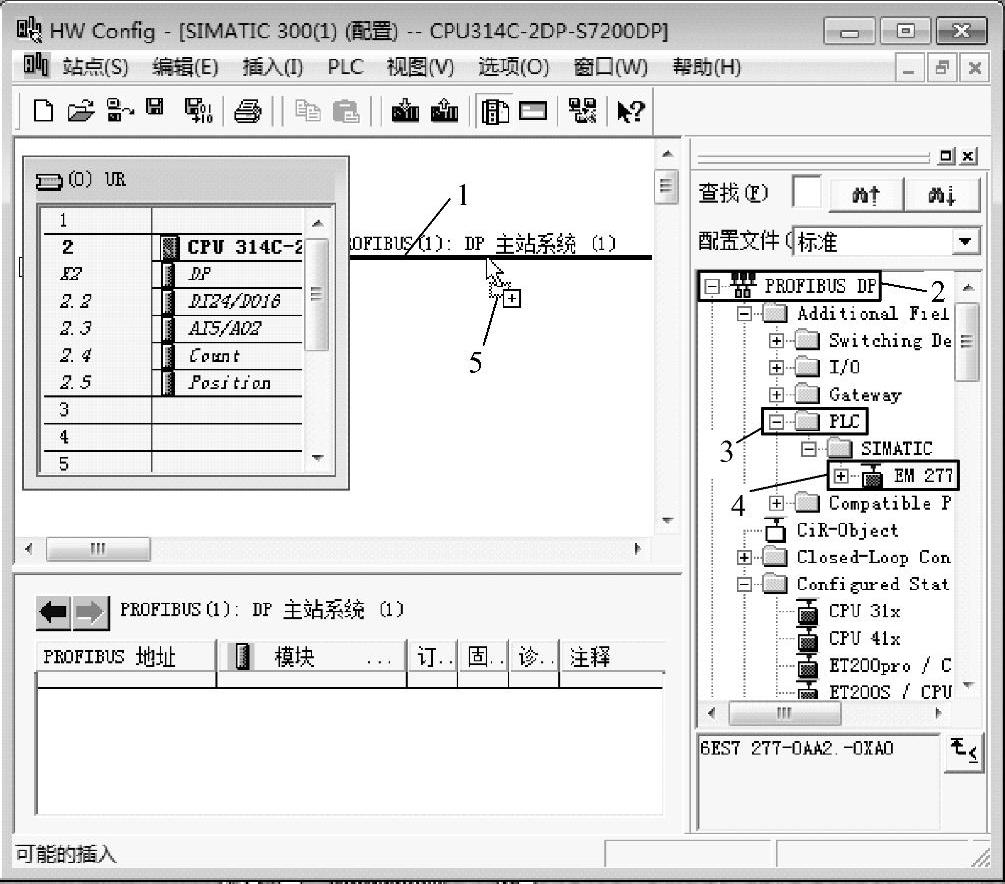Open the 选项(O) menu
Screen dimensions: 1005x884
pos(513,67)
